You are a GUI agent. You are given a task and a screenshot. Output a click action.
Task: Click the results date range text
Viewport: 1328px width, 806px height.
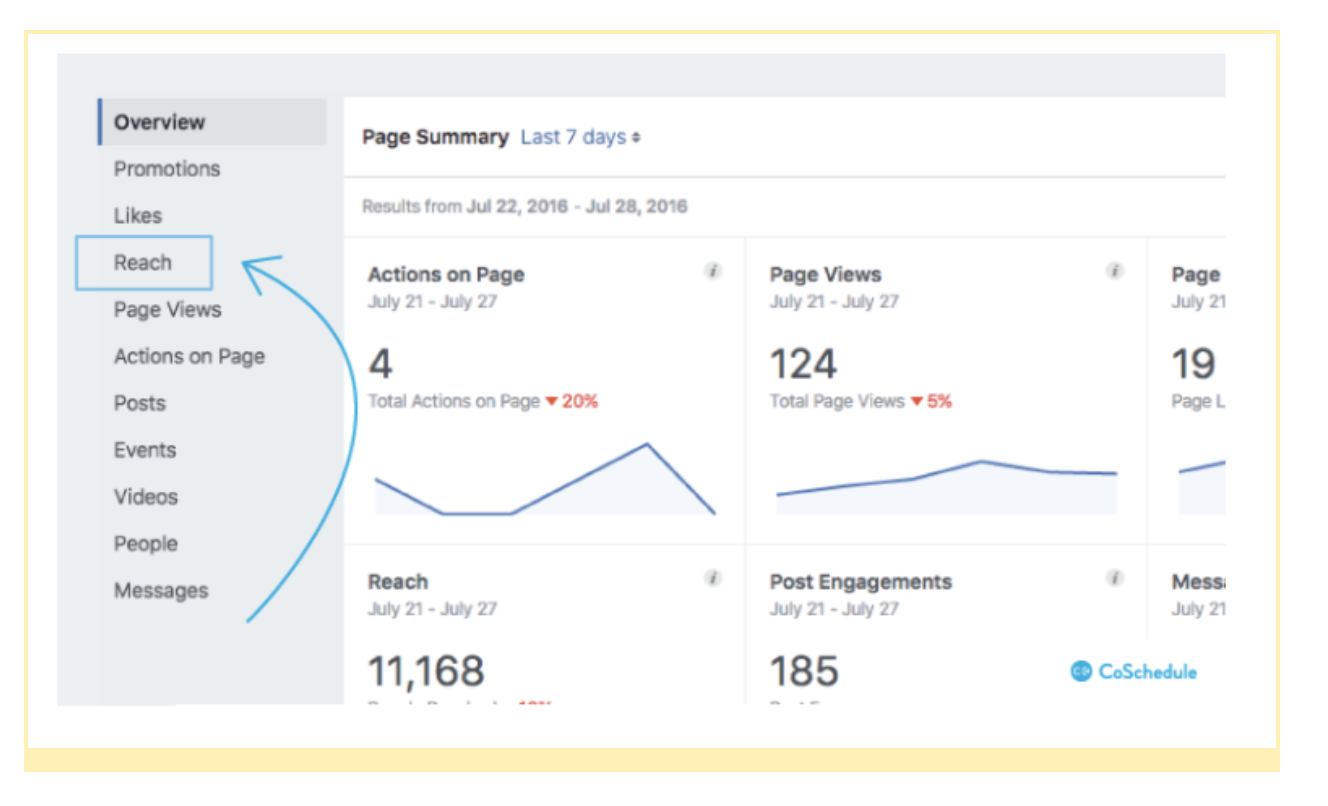point(525,207)
